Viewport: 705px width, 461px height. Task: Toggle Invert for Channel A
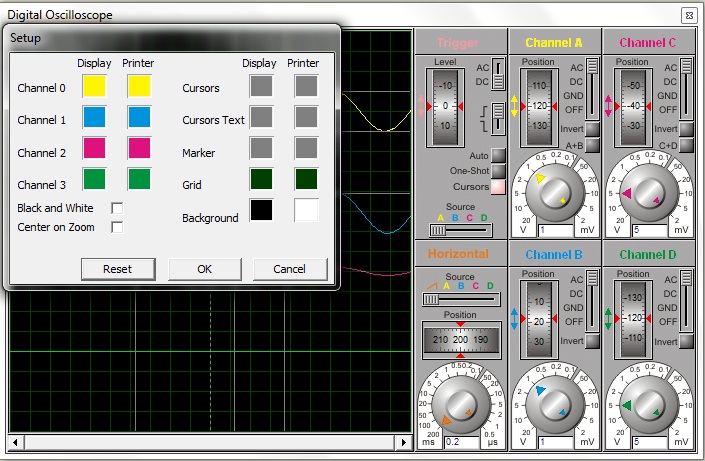(x=592, y=129)
